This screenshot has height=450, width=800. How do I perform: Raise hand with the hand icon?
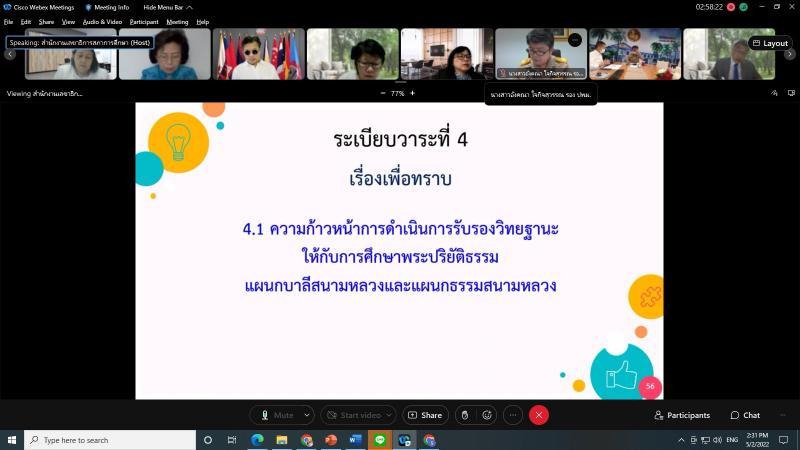coord(465,415)
